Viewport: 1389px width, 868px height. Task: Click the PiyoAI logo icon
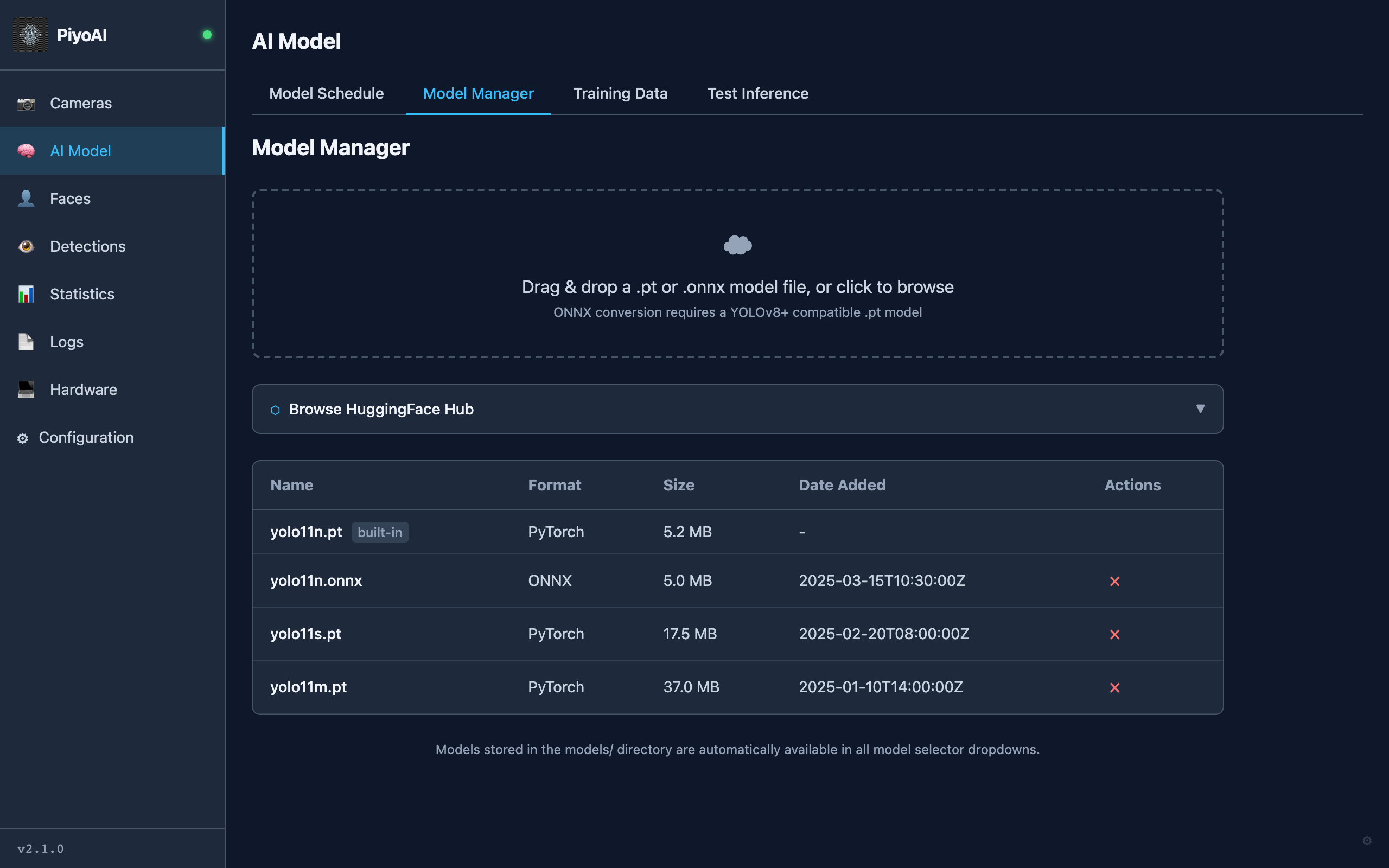tap(30, 35)
